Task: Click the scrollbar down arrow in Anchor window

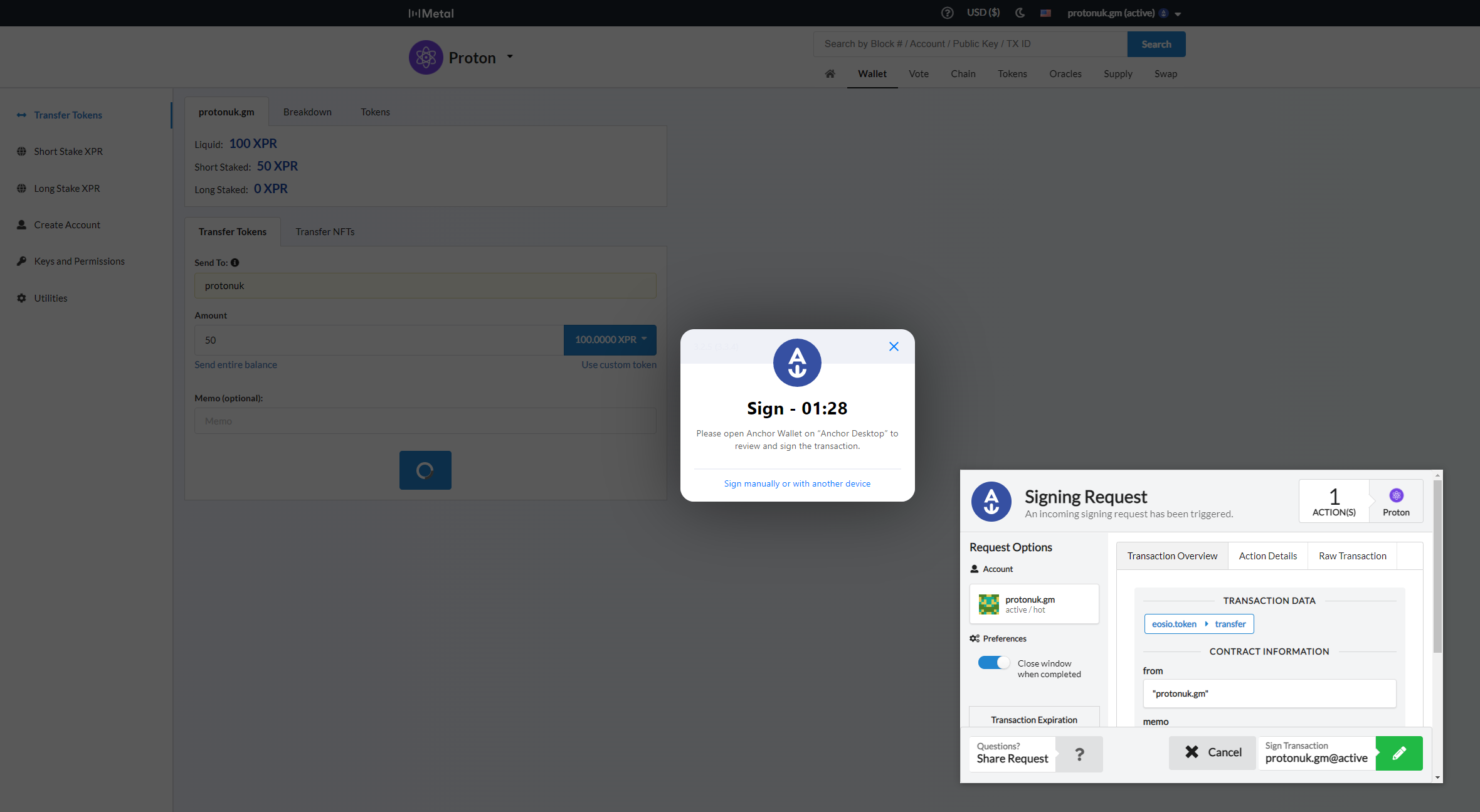Action: coord(1437,778)
